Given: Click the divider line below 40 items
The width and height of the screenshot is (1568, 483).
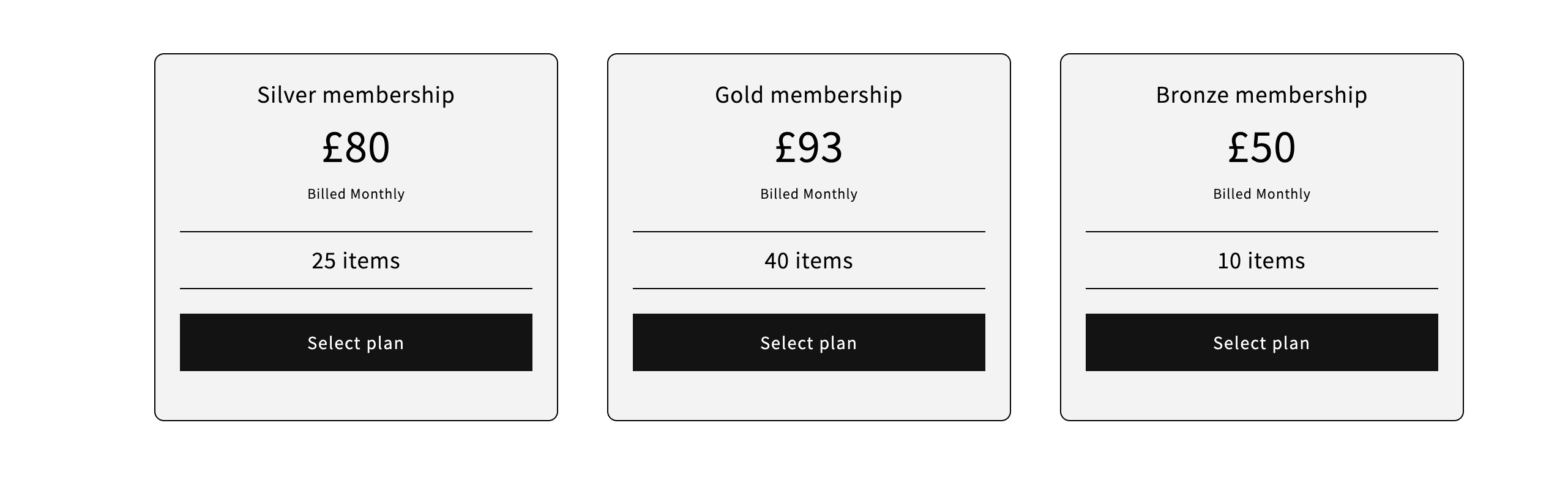Looking at the screenshot, I should pyautogui.click(x=808, y=289).
